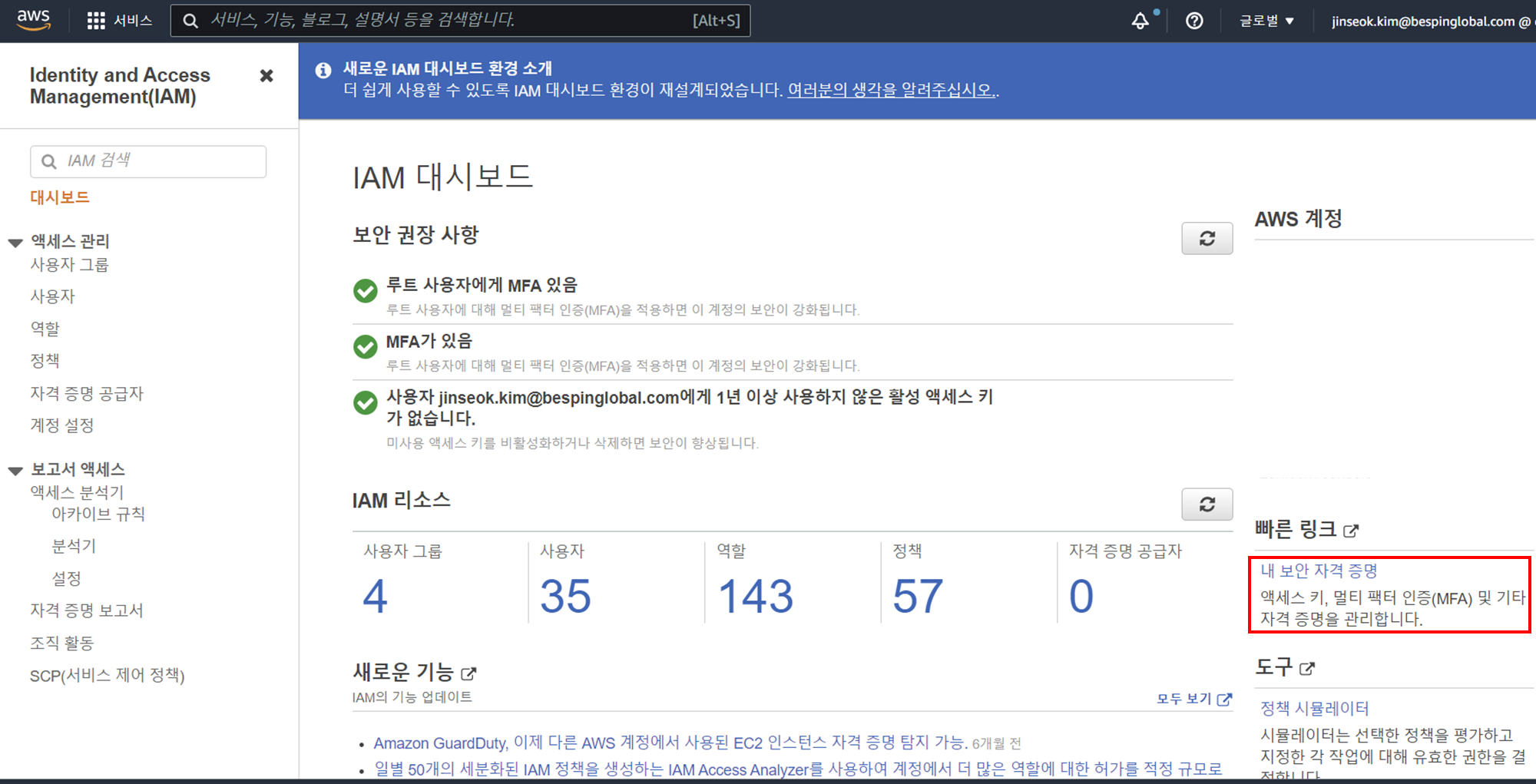Open 정책 in the sidebar
1536x784 pixels.
tap(45, 361)
